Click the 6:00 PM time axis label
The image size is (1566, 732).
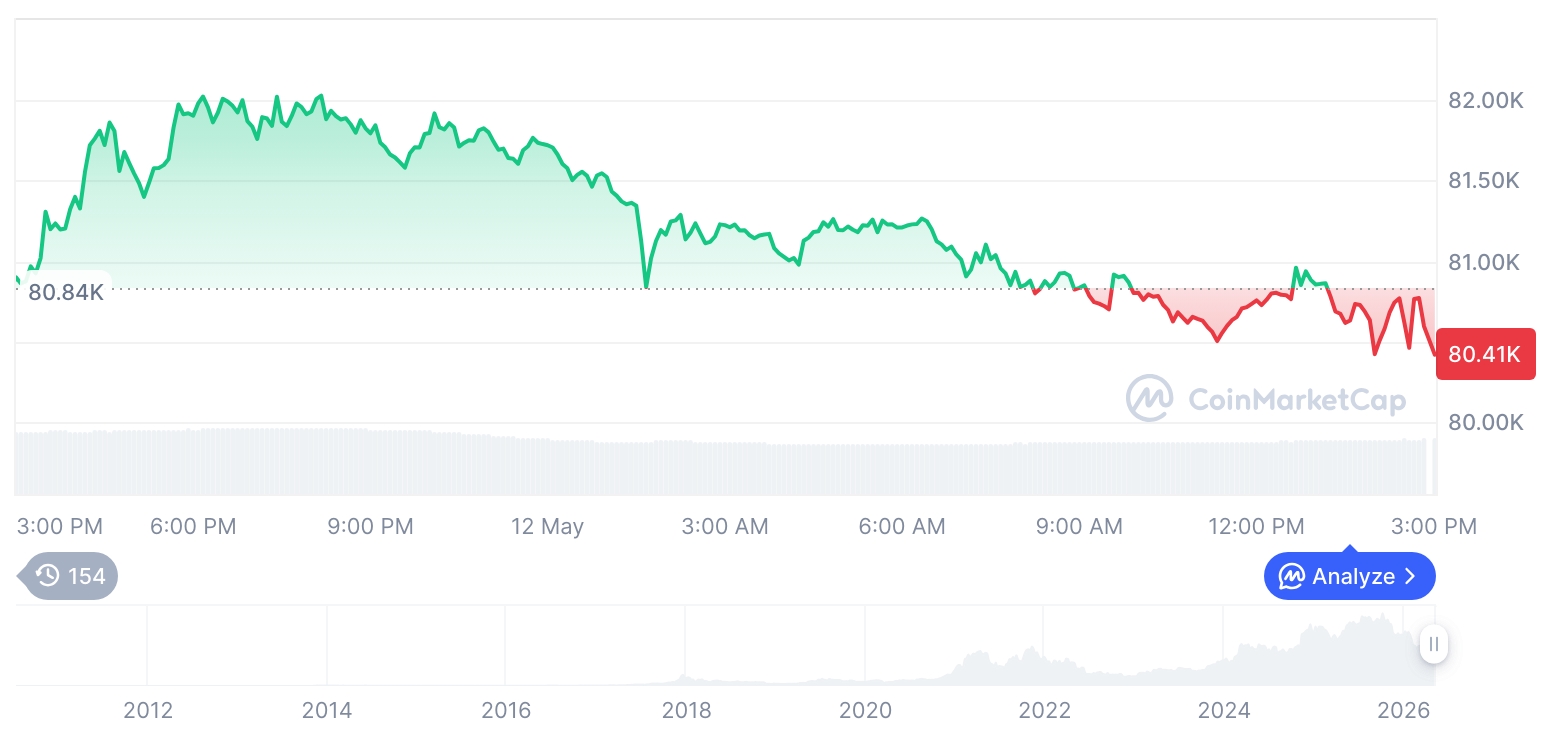193,526
